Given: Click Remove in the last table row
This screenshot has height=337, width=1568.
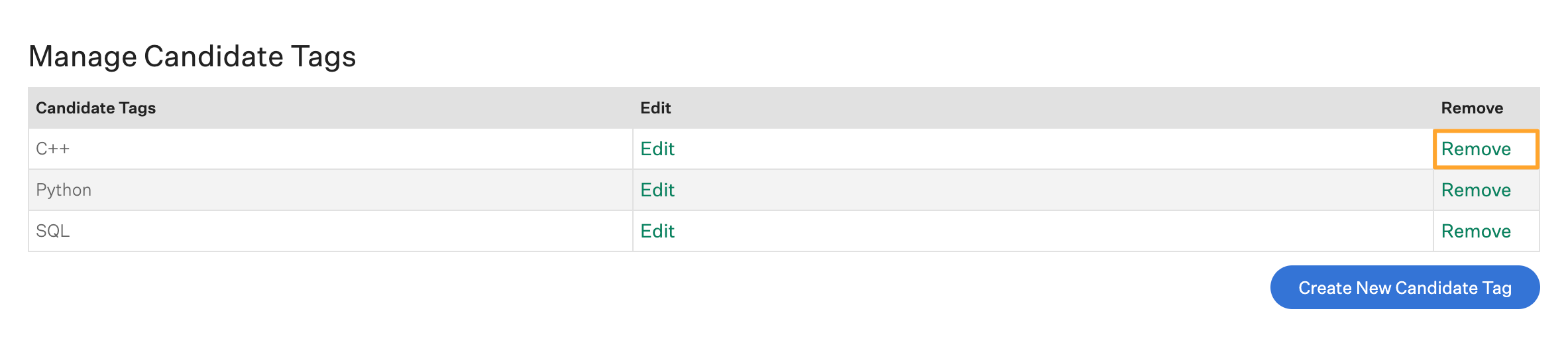Looking at the screenshot, I should [1475, 232].
